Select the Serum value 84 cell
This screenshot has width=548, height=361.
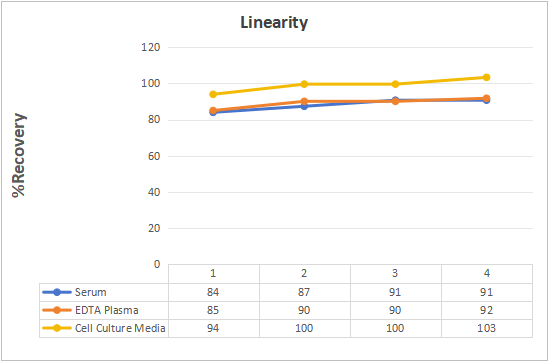click(x=214, y=292)
